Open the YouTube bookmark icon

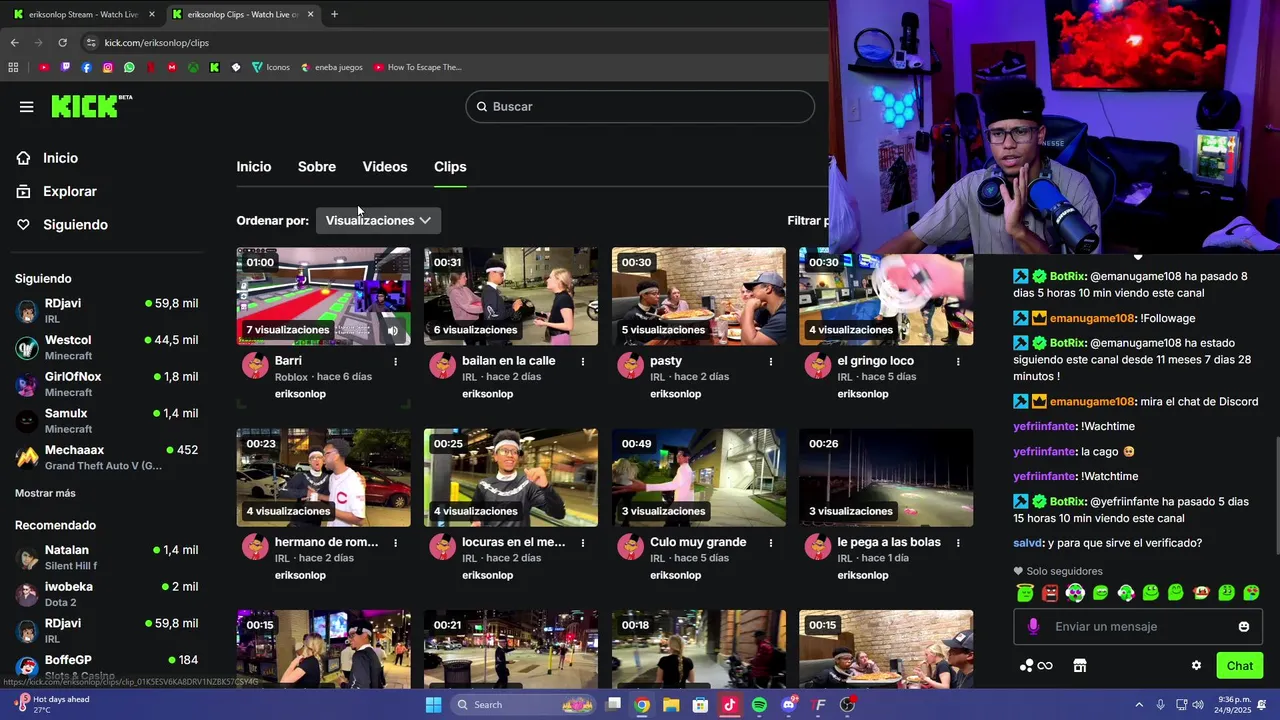click(x=43, y=67)
